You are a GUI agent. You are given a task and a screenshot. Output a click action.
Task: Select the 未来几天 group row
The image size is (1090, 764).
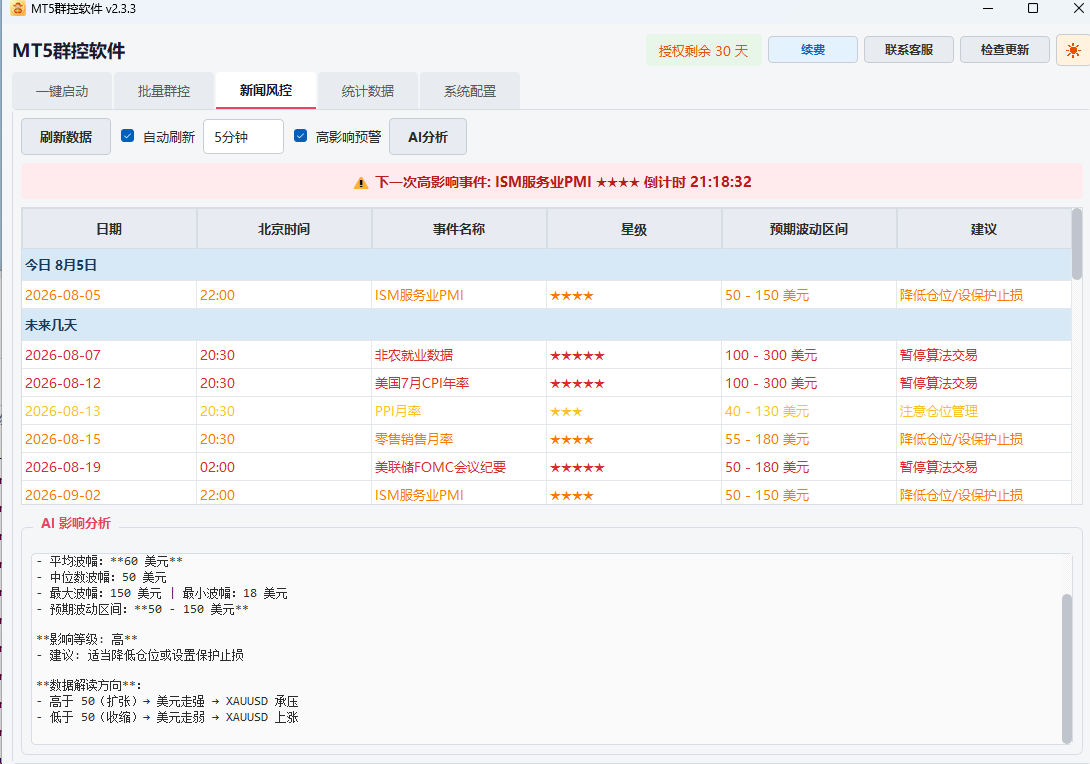[x=546, y=325]
